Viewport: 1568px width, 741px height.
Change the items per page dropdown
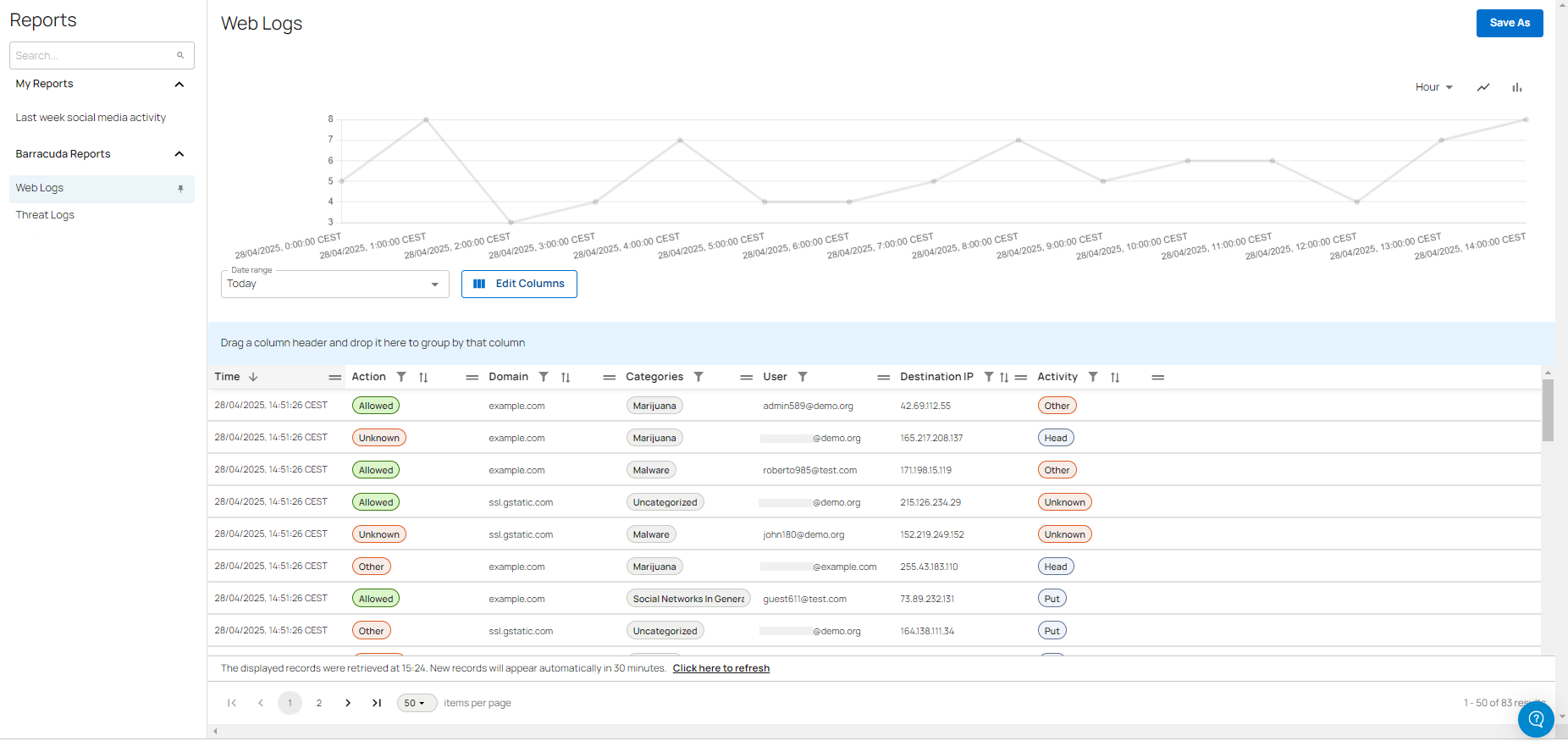tap(416, 703)
